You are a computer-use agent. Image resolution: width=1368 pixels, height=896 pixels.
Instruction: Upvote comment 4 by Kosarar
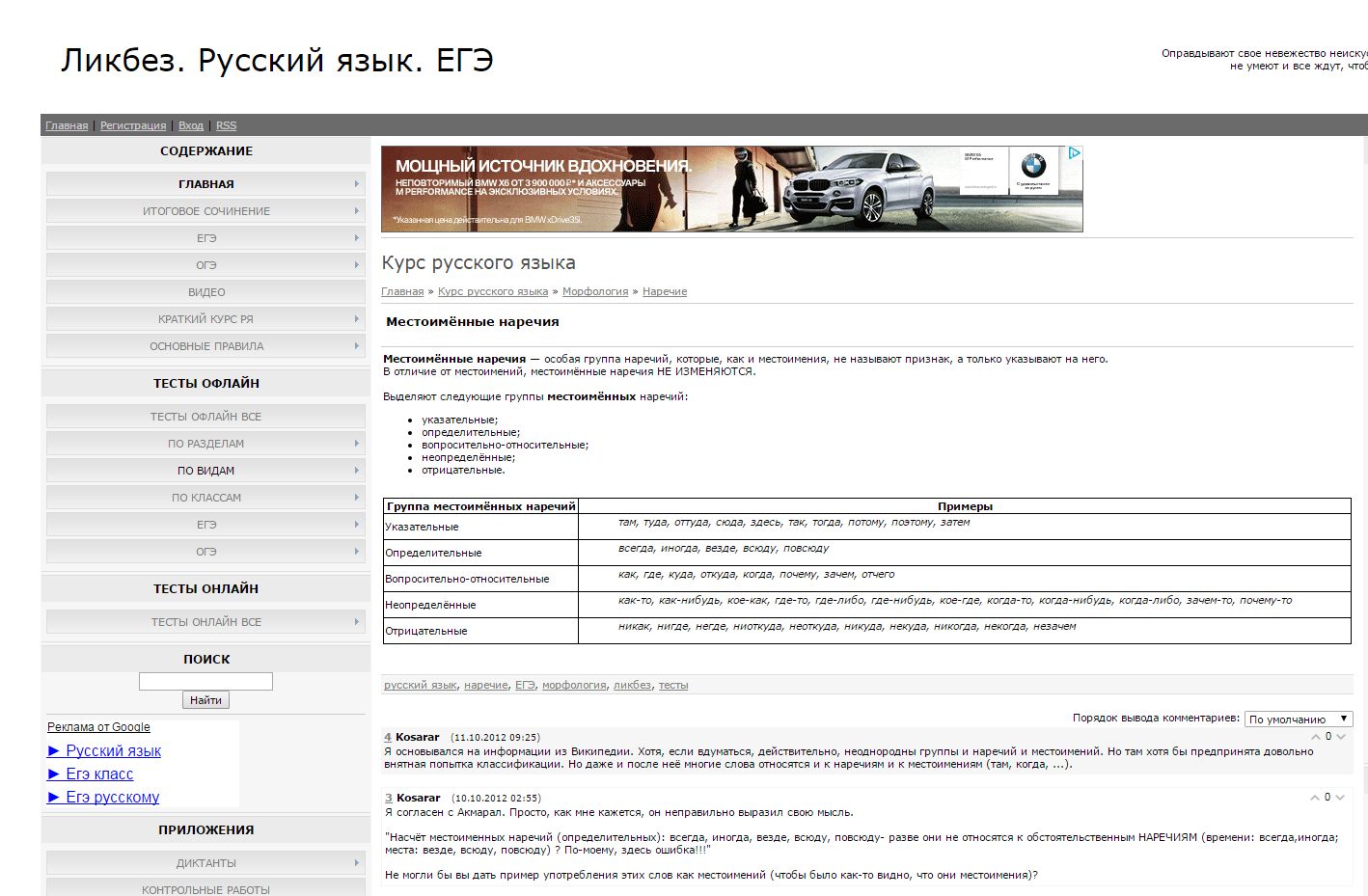point(1314,737)
